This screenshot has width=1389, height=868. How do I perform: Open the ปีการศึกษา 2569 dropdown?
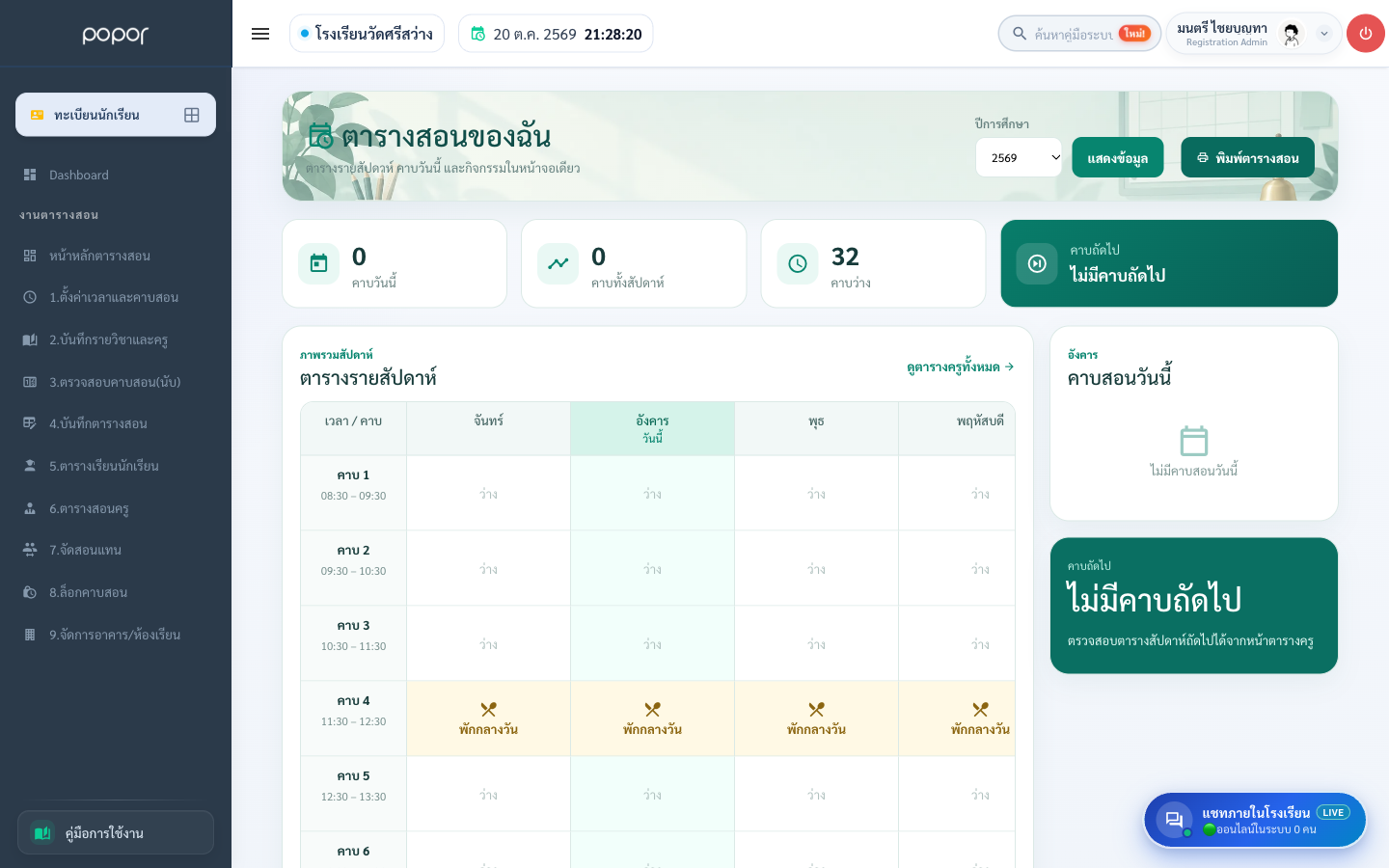click(1019, 157)
